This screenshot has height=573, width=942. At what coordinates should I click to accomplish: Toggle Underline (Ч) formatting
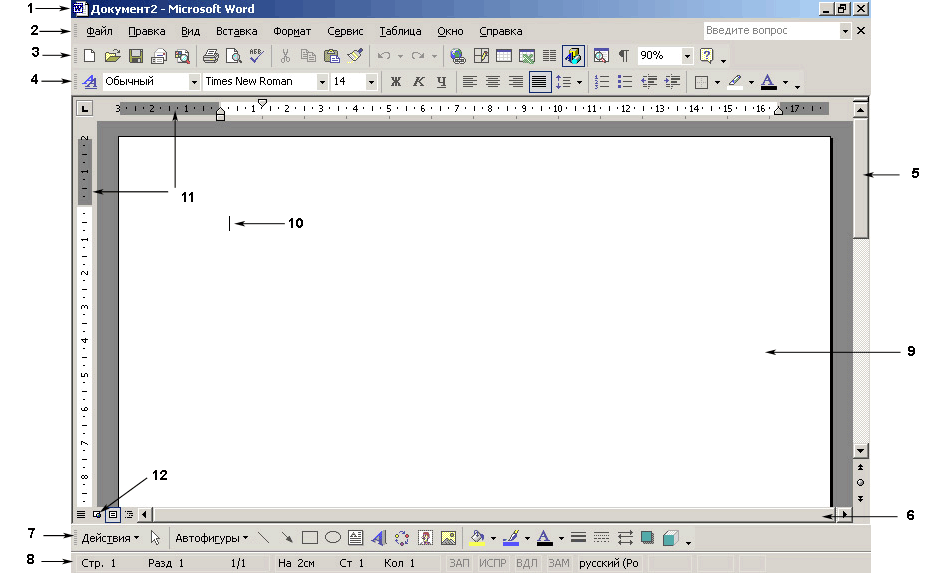(x=442, y=82)
